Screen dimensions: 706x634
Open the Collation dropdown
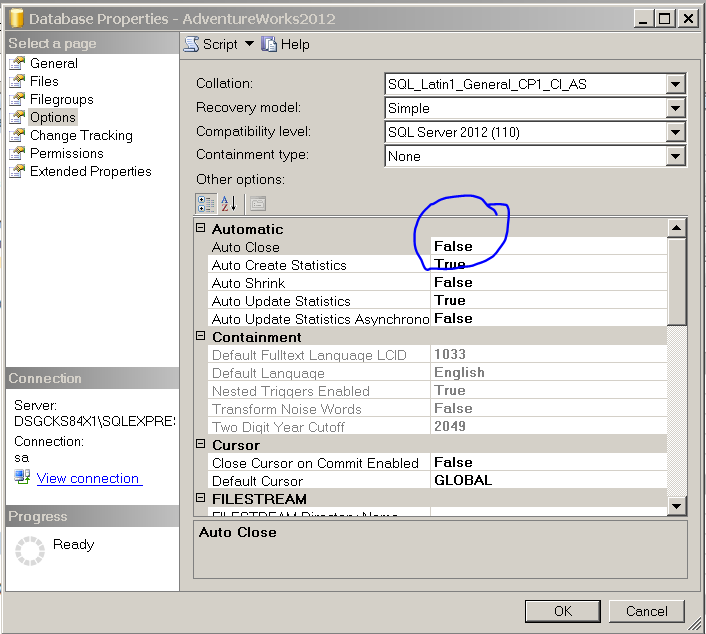click(675, 85)
